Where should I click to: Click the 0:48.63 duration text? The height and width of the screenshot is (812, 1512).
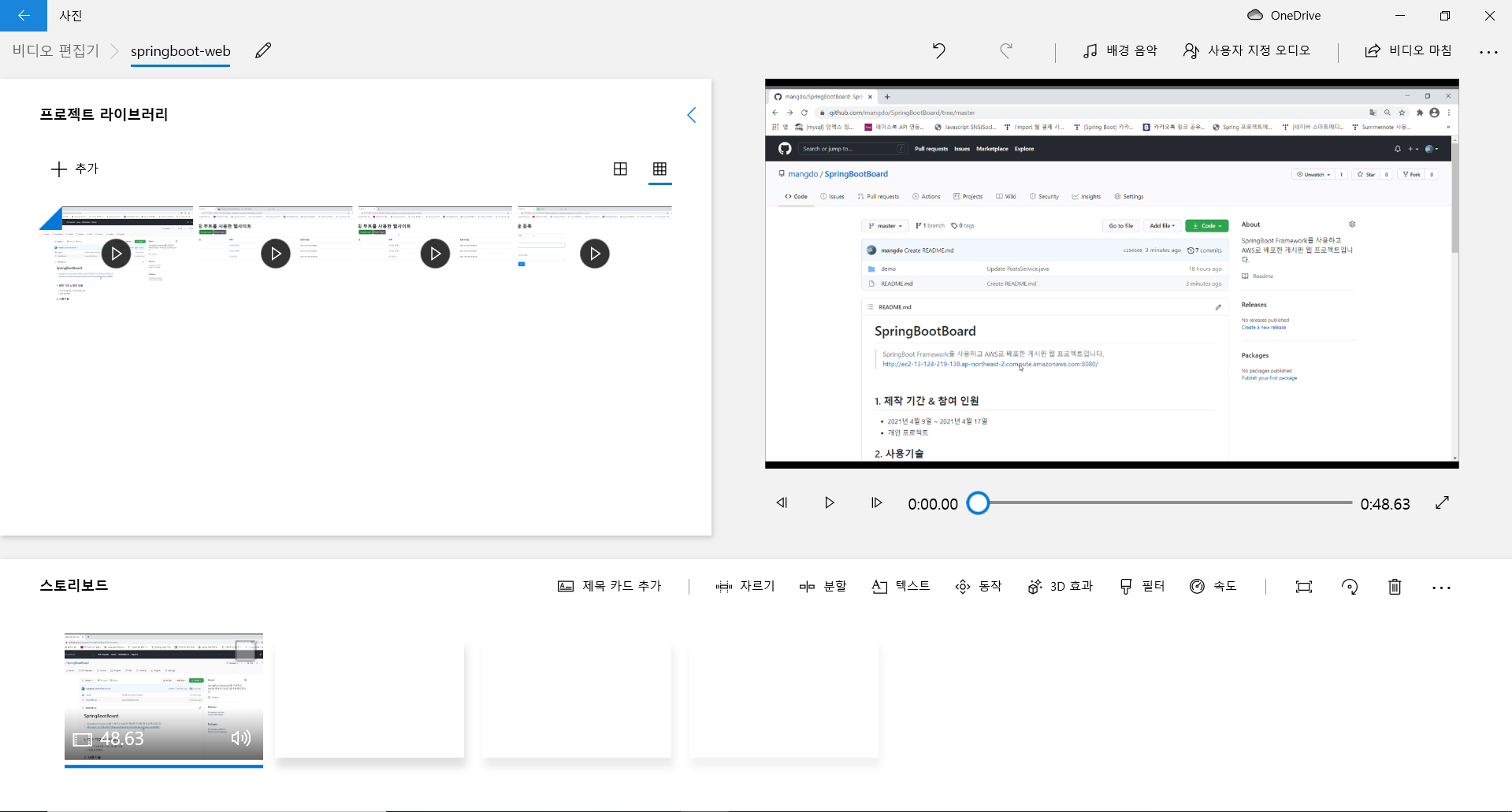pos(1385,504)
